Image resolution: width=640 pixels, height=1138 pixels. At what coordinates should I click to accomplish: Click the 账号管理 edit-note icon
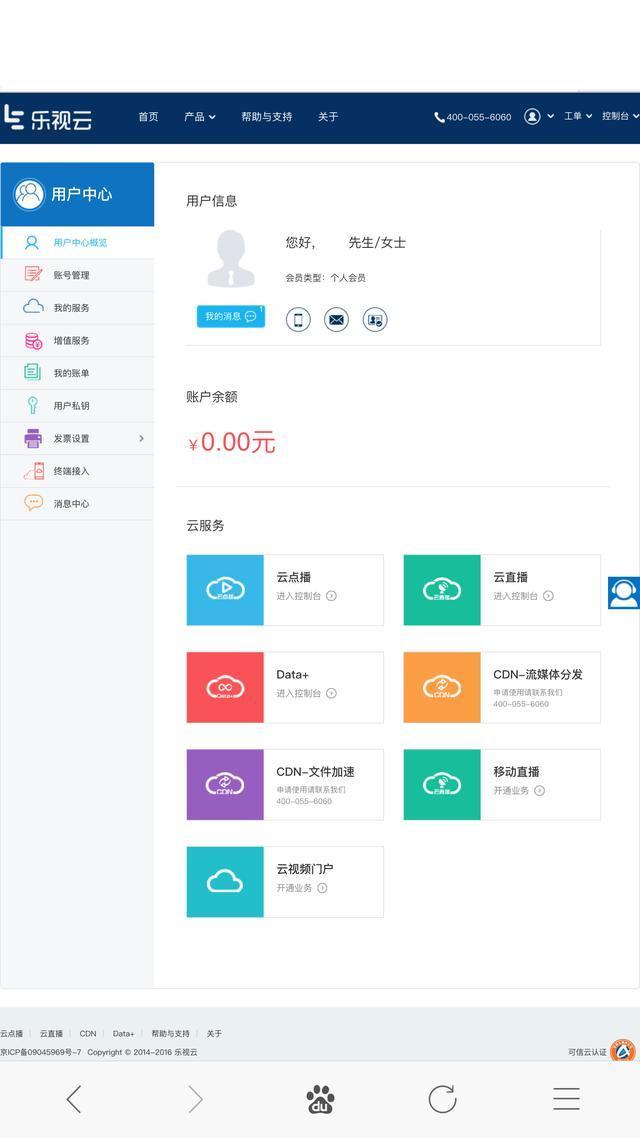coord(33,274)
